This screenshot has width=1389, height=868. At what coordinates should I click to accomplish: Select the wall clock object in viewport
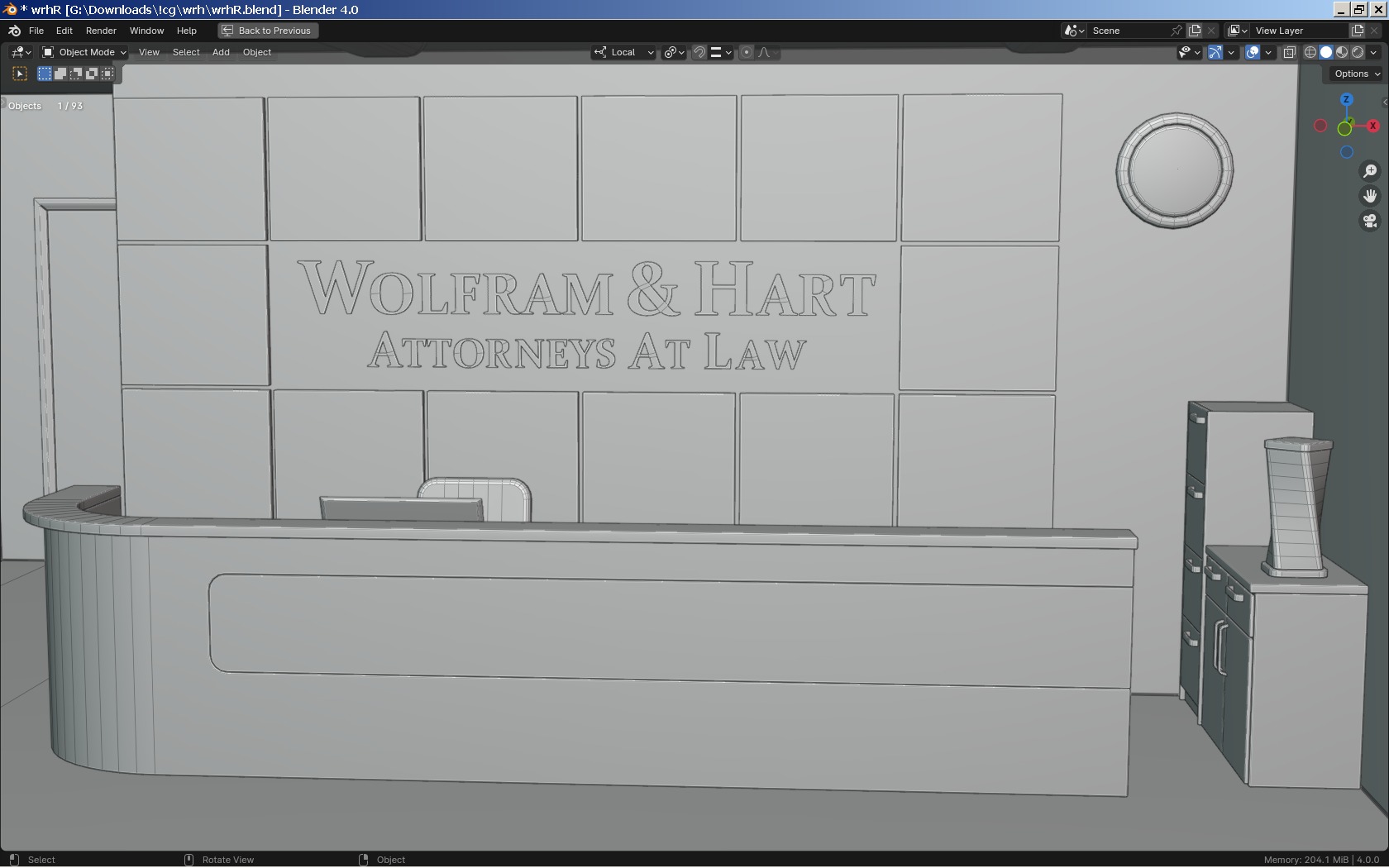[1174, 170]
